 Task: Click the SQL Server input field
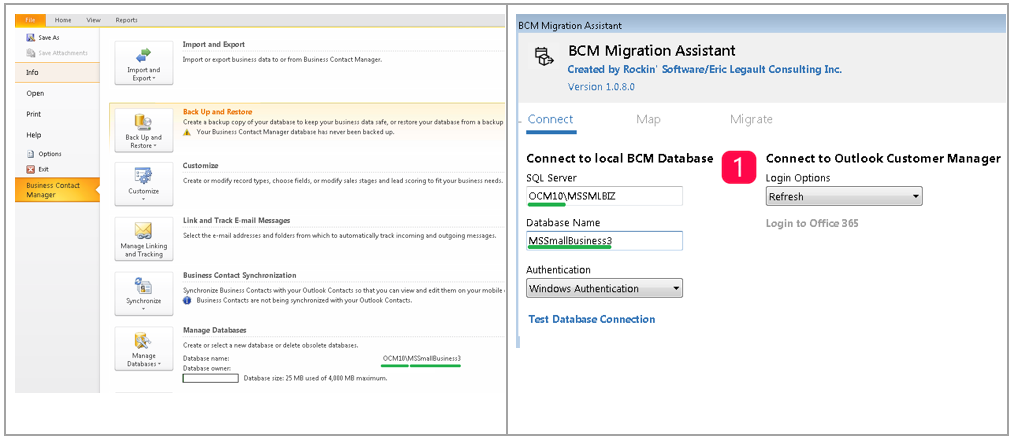coord(604,196)
